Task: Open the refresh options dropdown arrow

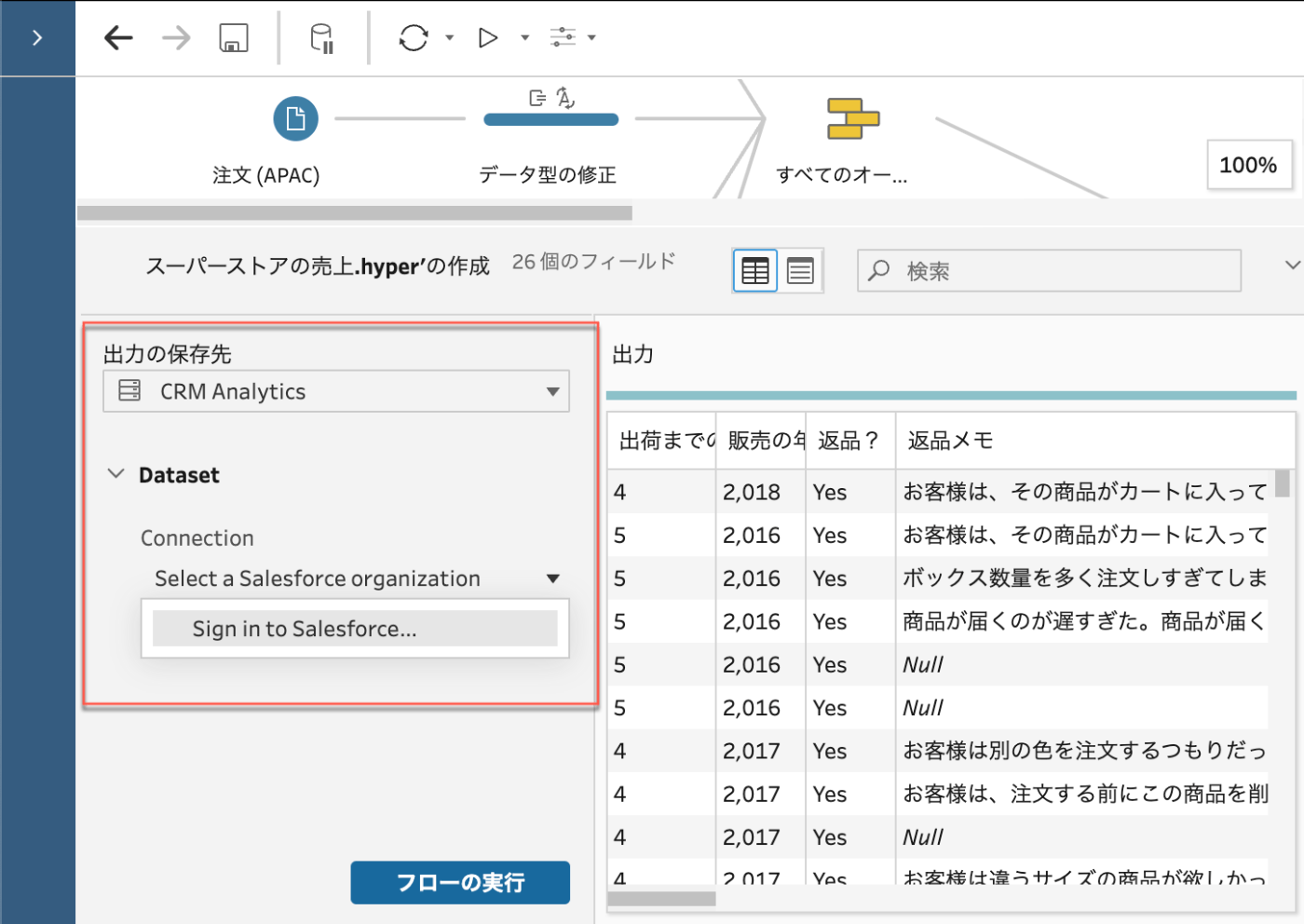Action: (x=450, y=38)
